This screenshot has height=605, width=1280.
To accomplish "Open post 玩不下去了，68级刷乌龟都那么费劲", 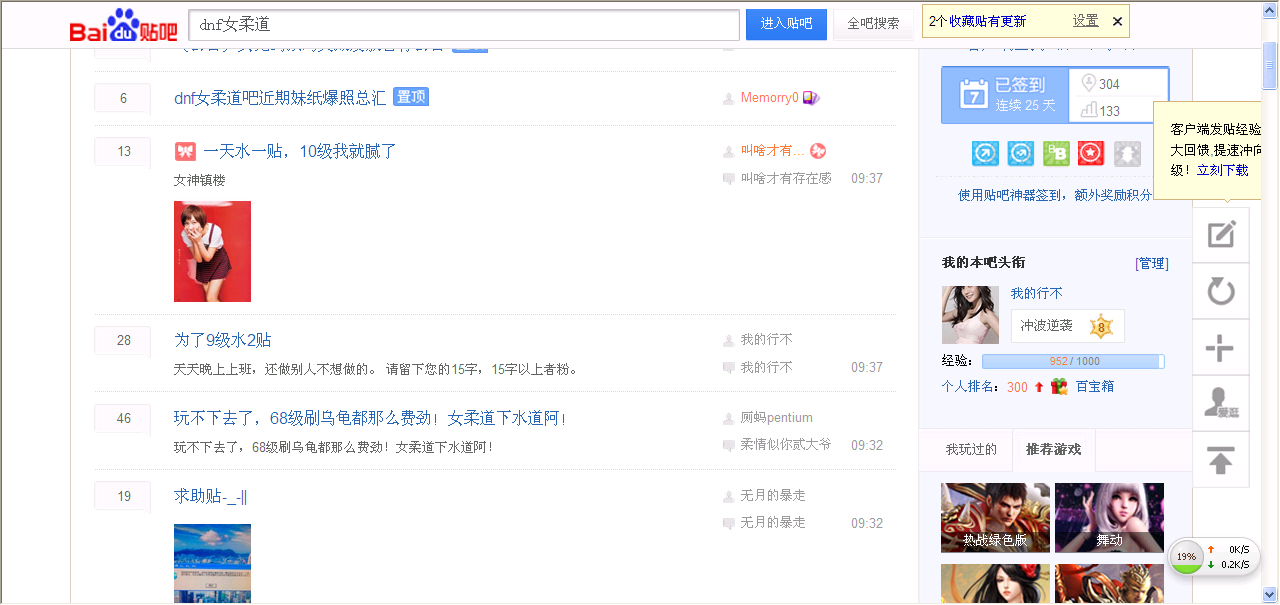I will pos(371,418).
